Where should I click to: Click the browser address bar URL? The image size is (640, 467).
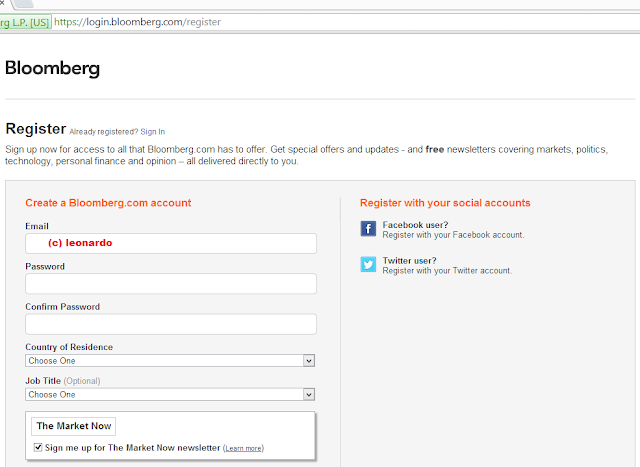coord(137,22)
